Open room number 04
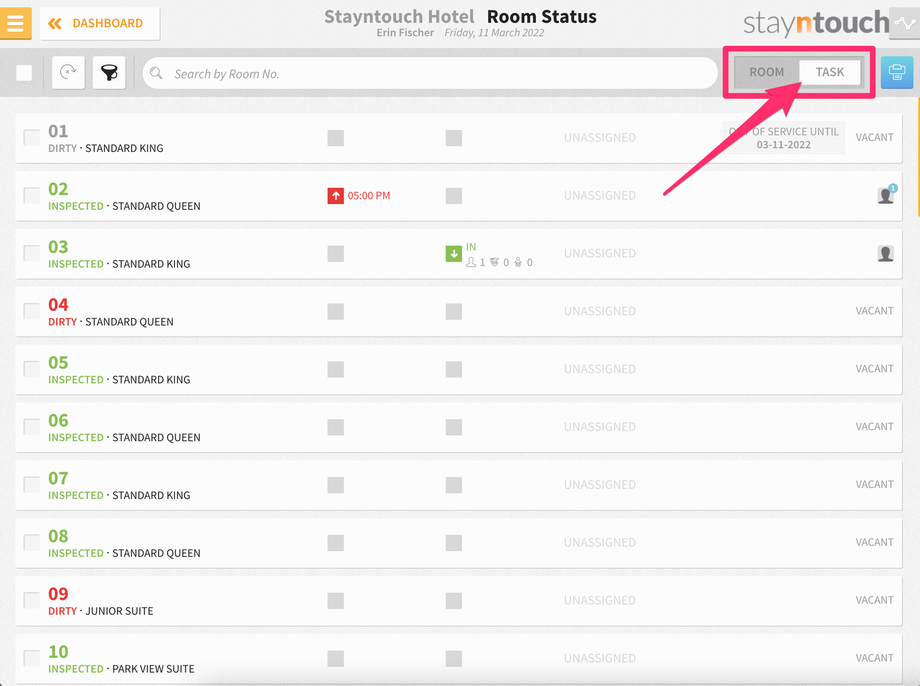This screenshot has width=920, height=686. (x=58, y=305)
